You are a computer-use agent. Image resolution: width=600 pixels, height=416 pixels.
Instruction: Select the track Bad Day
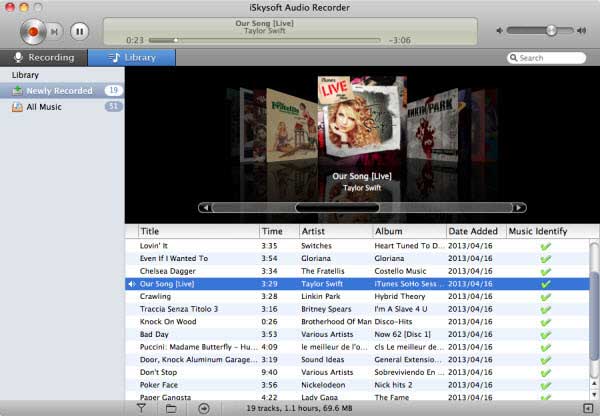(357, 334)
